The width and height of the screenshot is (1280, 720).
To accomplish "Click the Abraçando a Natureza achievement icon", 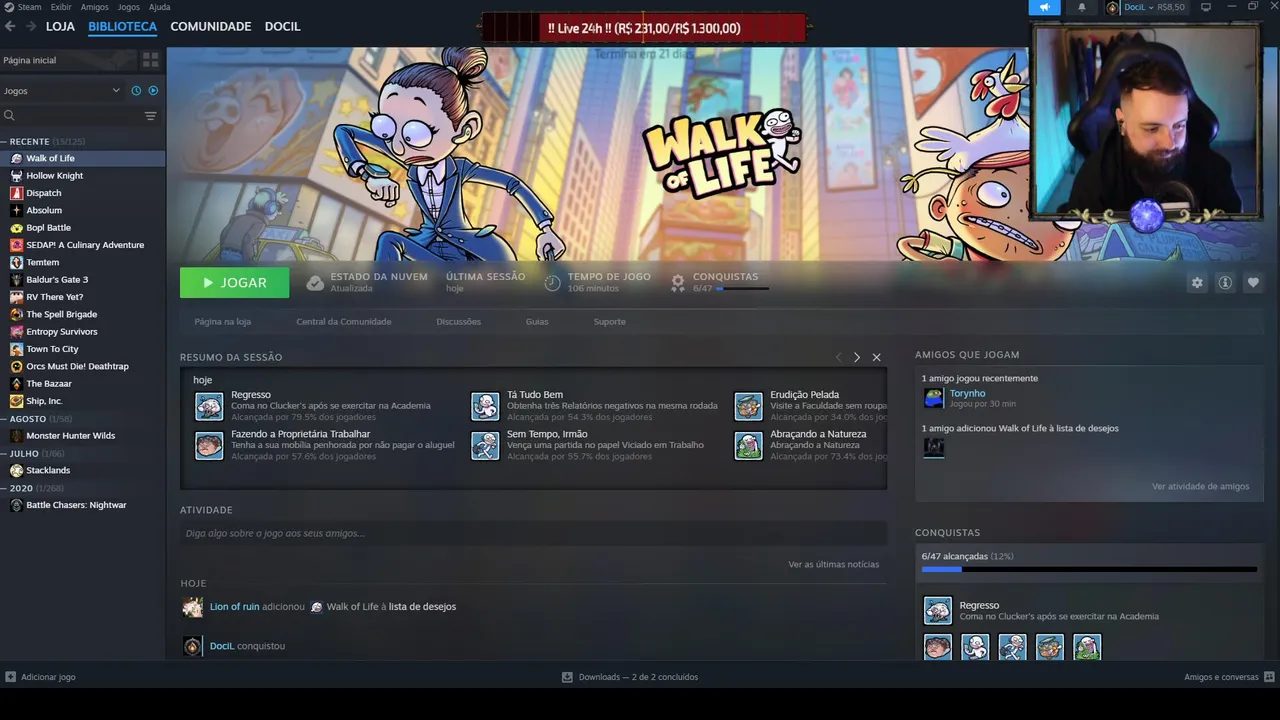I will (748, 446).
